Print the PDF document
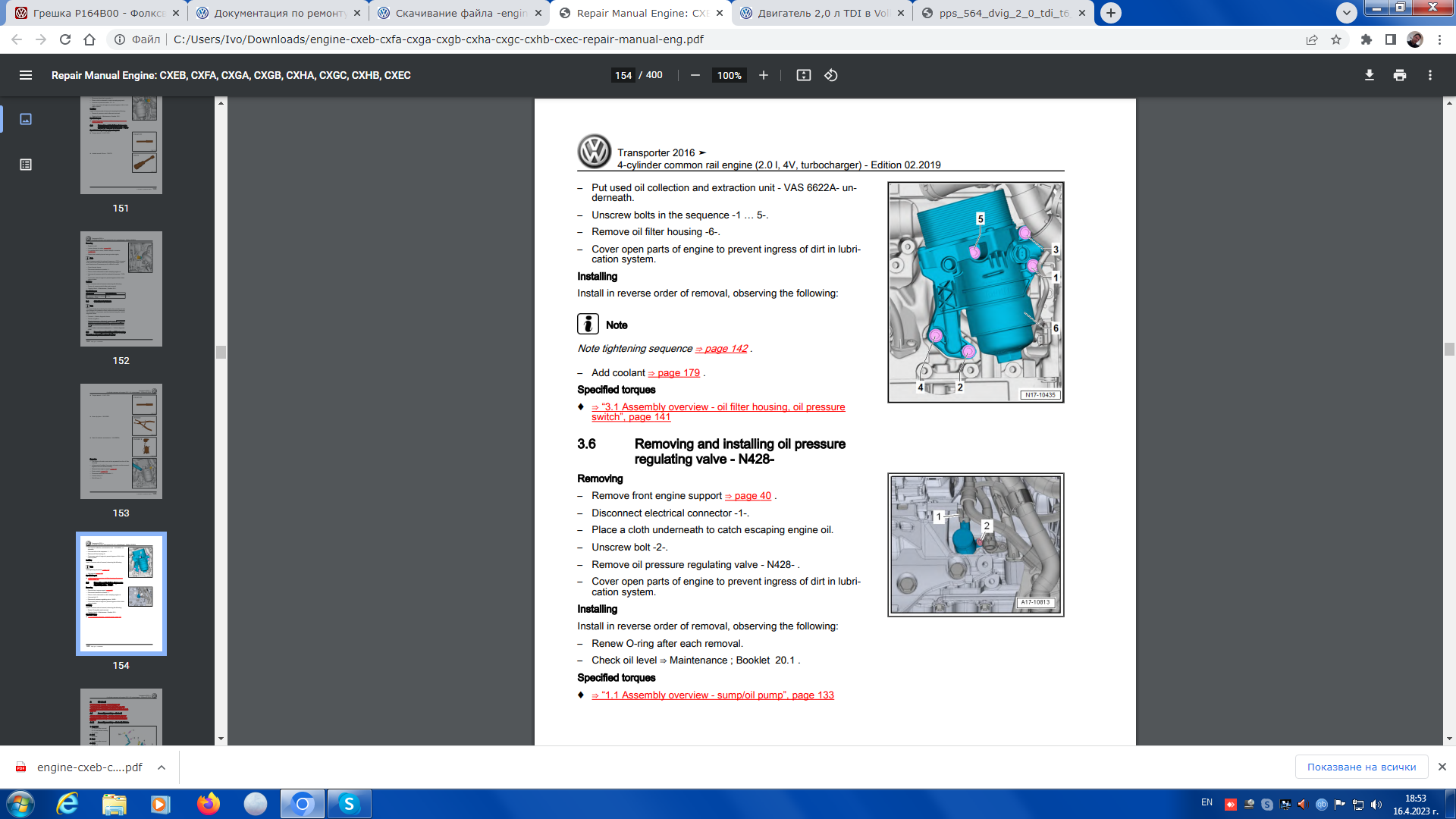Viewport: 1456px width, 819px height. pyautogui.click(x=1400, y=75)
